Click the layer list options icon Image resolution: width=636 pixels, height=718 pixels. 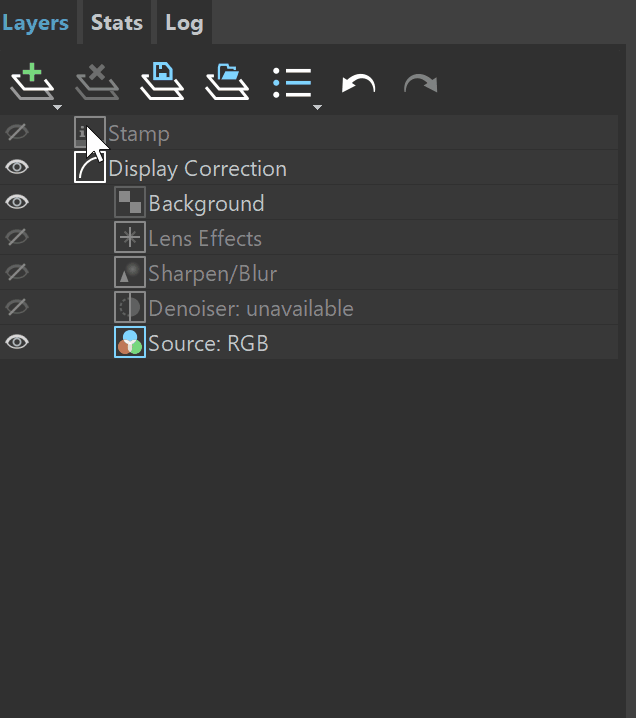[292, 83]
